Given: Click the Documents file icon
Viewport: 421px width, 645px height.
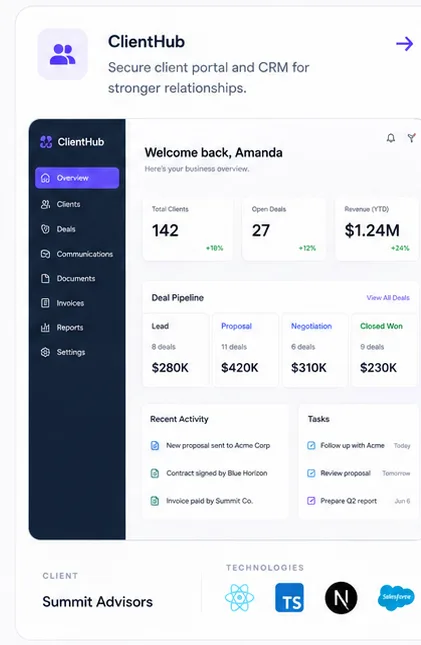Looking at the screenshot, I should 45,278.
